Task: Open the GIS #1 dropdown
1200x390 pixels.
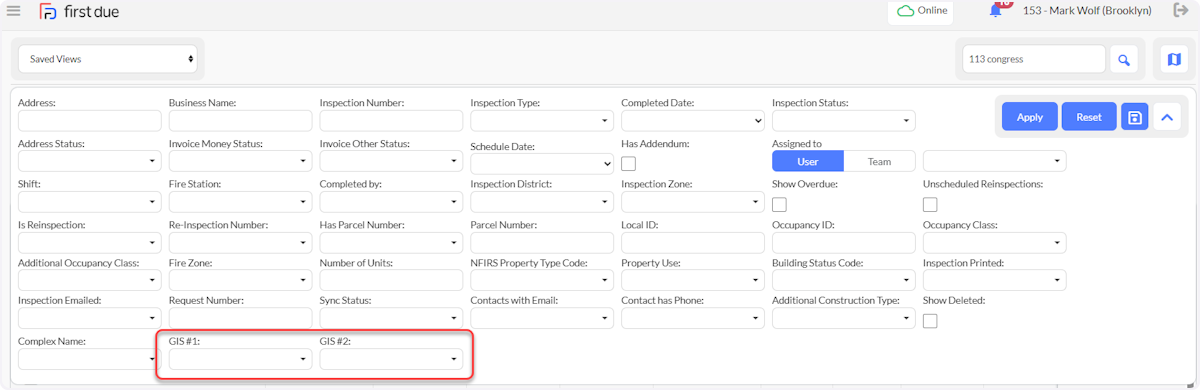Action: [240, 359]
